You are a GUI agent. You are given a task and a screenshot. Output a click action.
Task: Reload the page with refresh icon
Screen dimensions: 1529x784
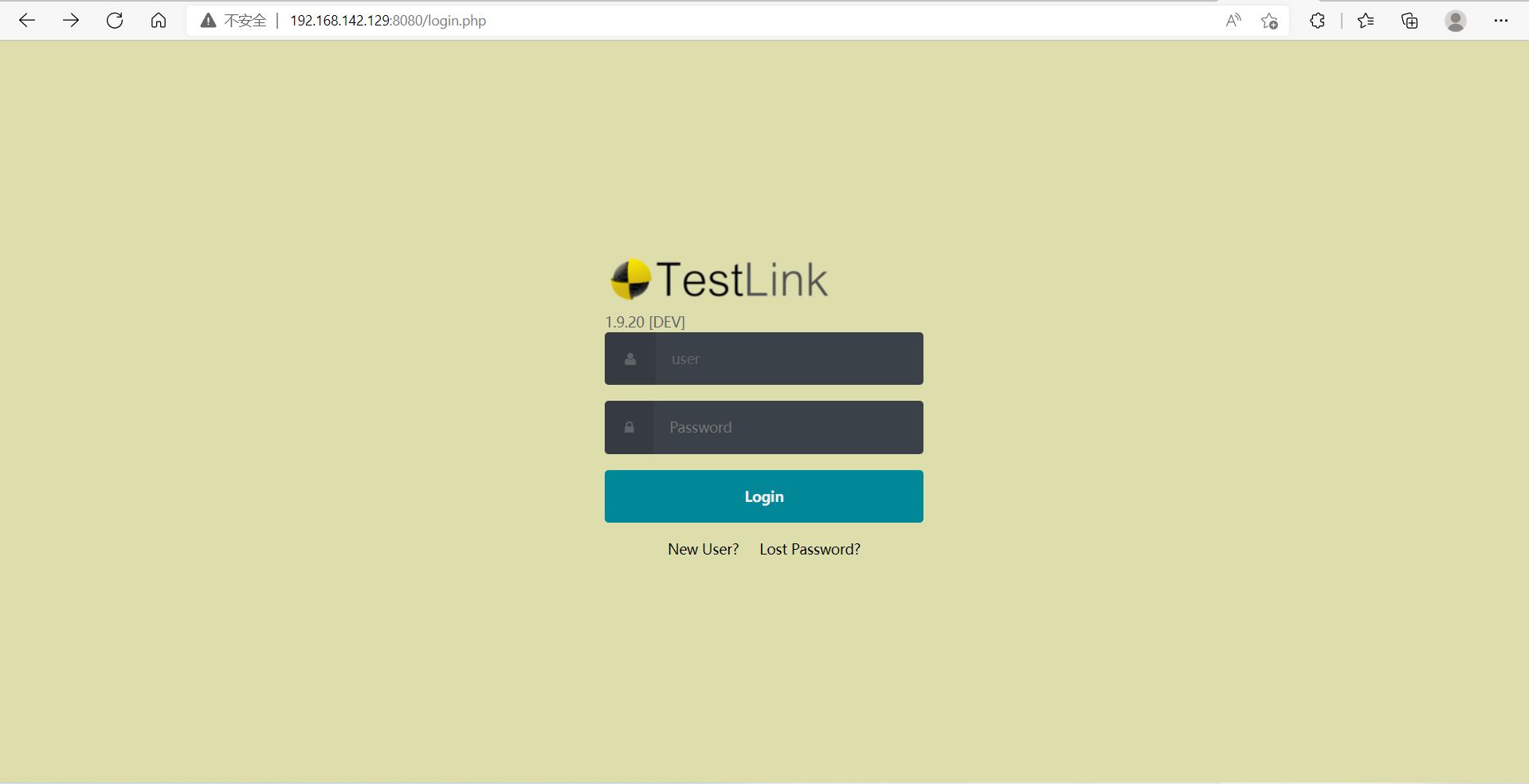click(x=115, y=21)
